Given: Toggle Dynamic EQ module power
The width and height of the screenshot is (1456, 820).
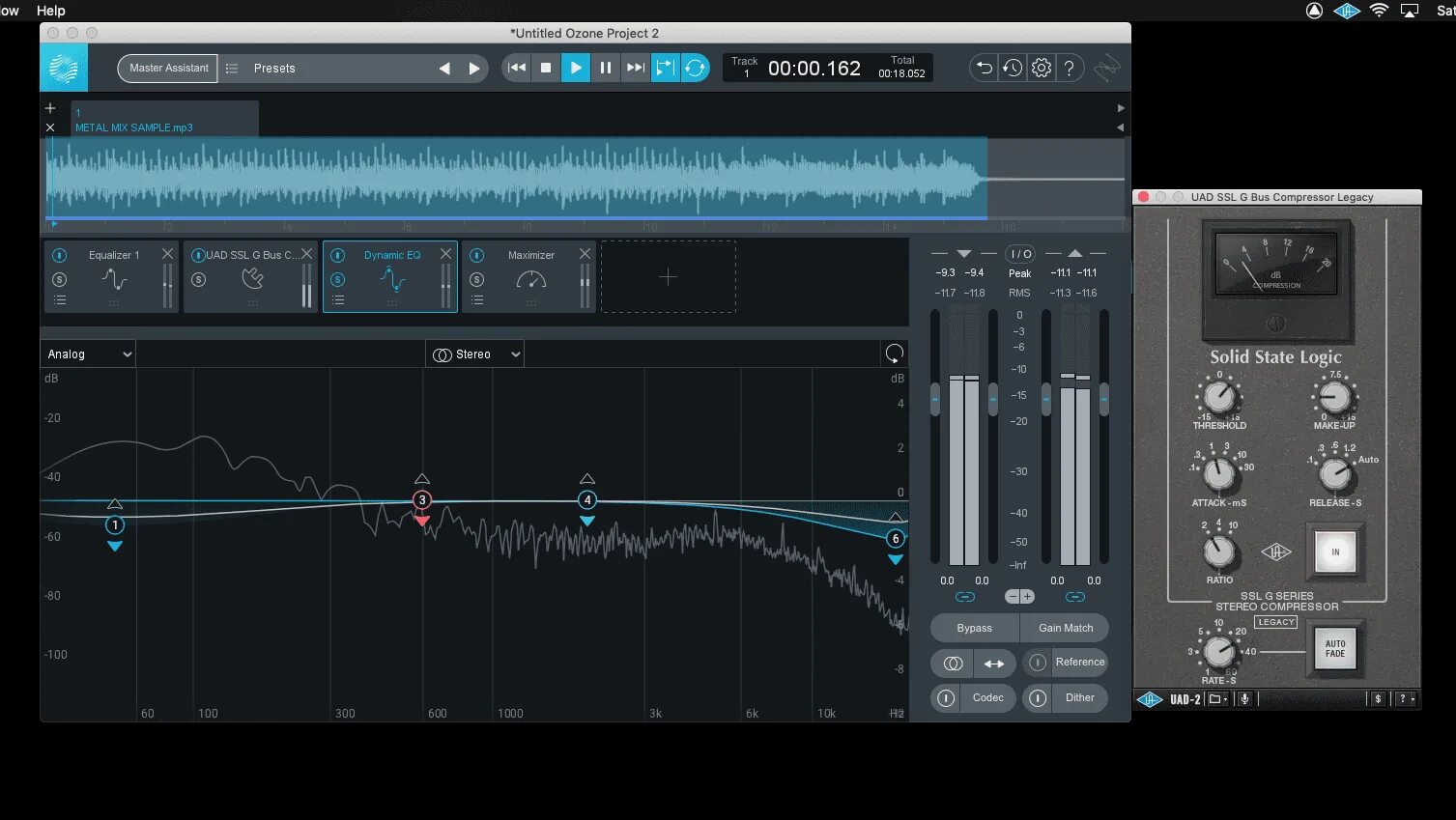Looking at the screenshot, I should [338, 255].
